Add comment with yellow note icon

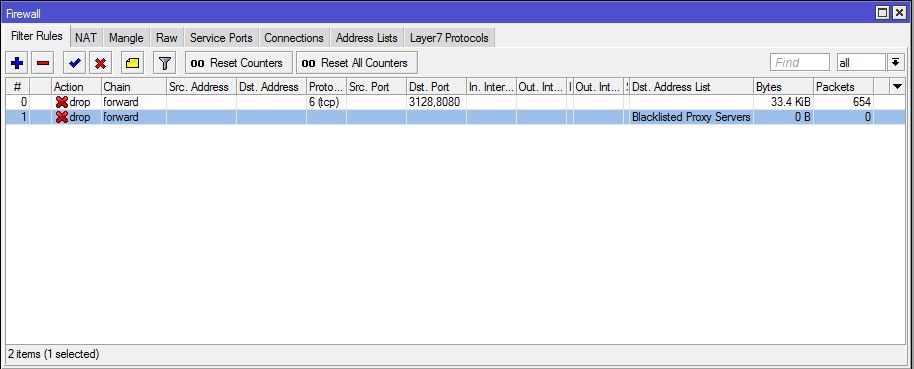tap(132, 63)
